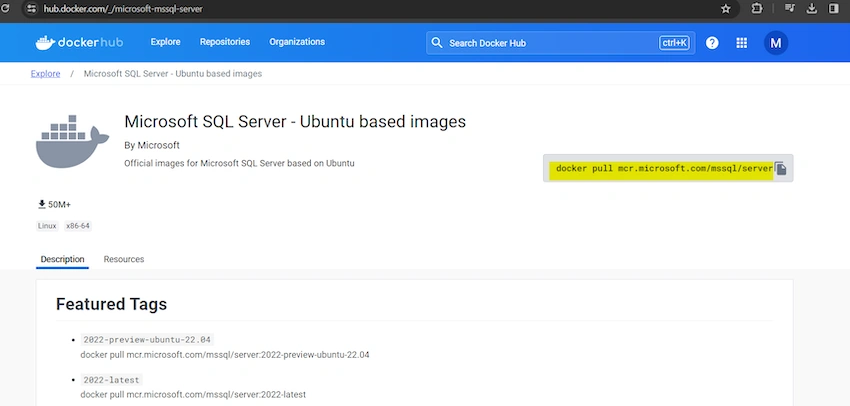This screenshot has width=850, height=406.
Task: Copy the docker pull command
Action: 781,169
